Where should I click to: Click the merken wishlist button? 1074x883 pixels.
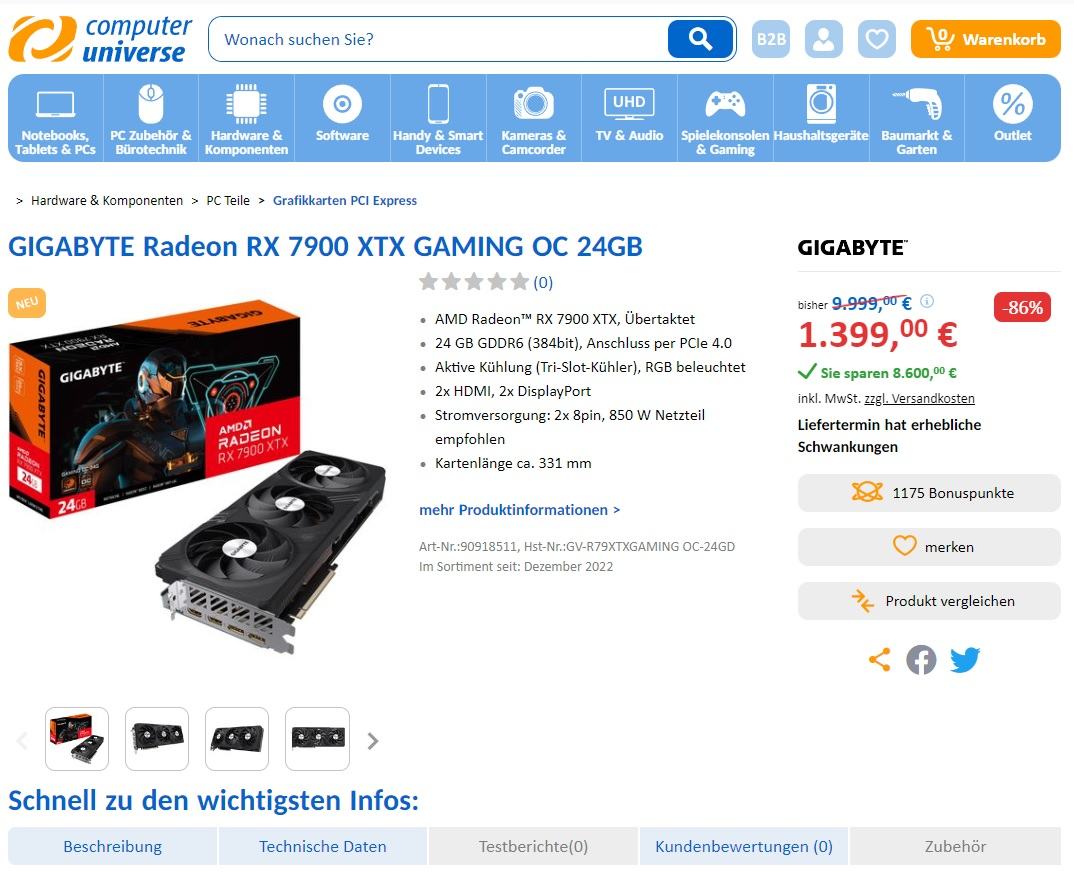(929, 547)
